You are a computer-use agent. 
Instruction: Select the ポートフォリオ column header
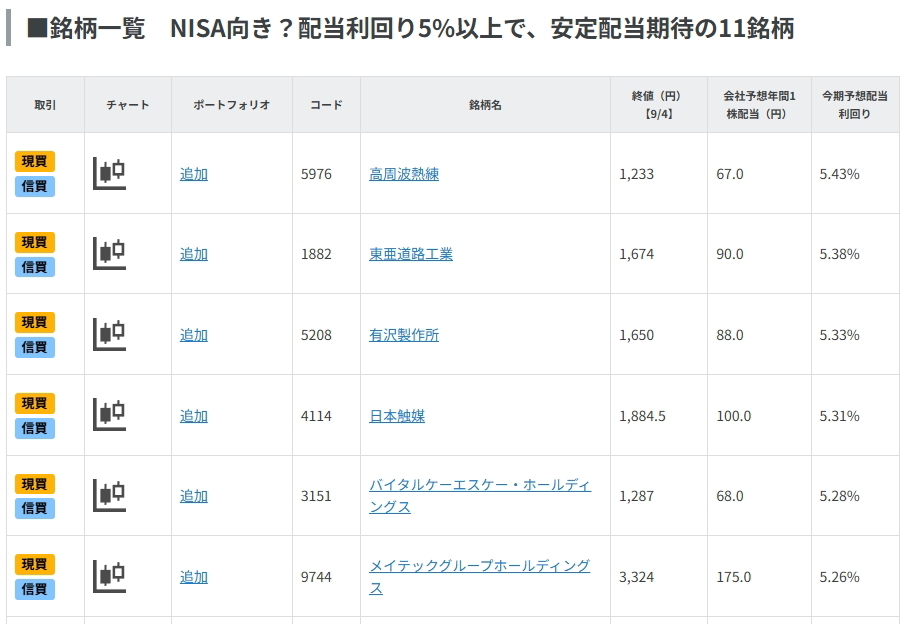232,105
